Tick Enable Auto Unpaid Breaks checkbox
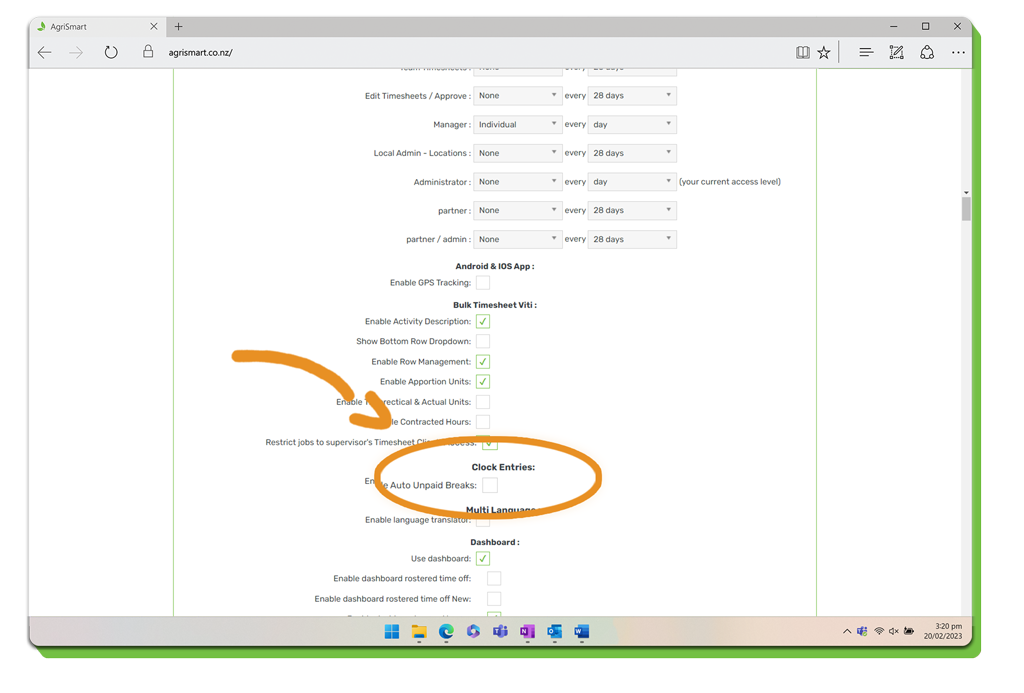This screenshot has height=693, width=1024. pos(490,485)
